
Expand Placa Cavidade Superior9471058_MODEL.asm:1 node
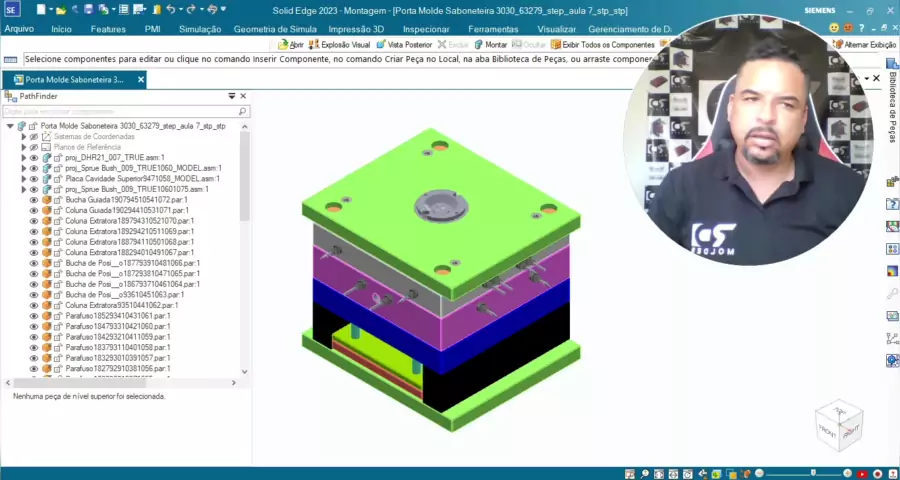24,179
